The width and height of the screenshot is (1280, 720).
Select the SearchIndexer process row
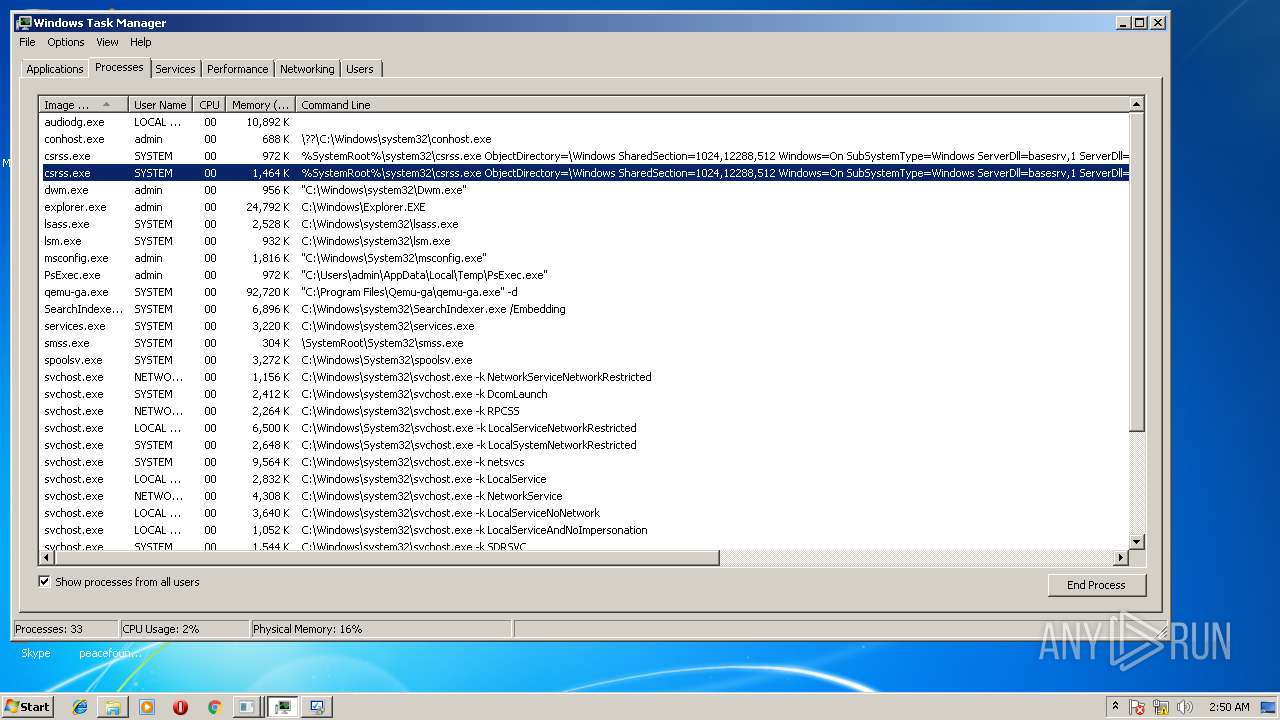click(584, 309)
